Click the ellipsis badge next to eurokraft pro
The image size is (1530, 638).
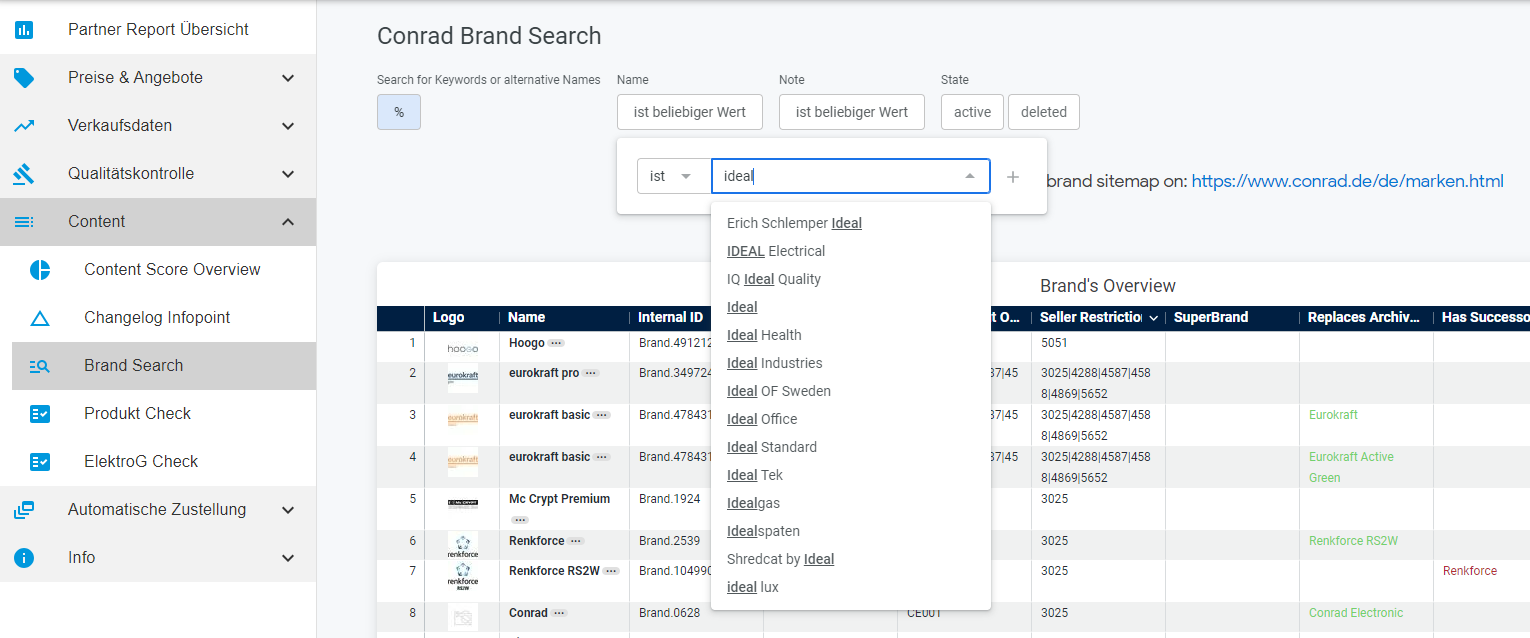click(x=591, y=373)
